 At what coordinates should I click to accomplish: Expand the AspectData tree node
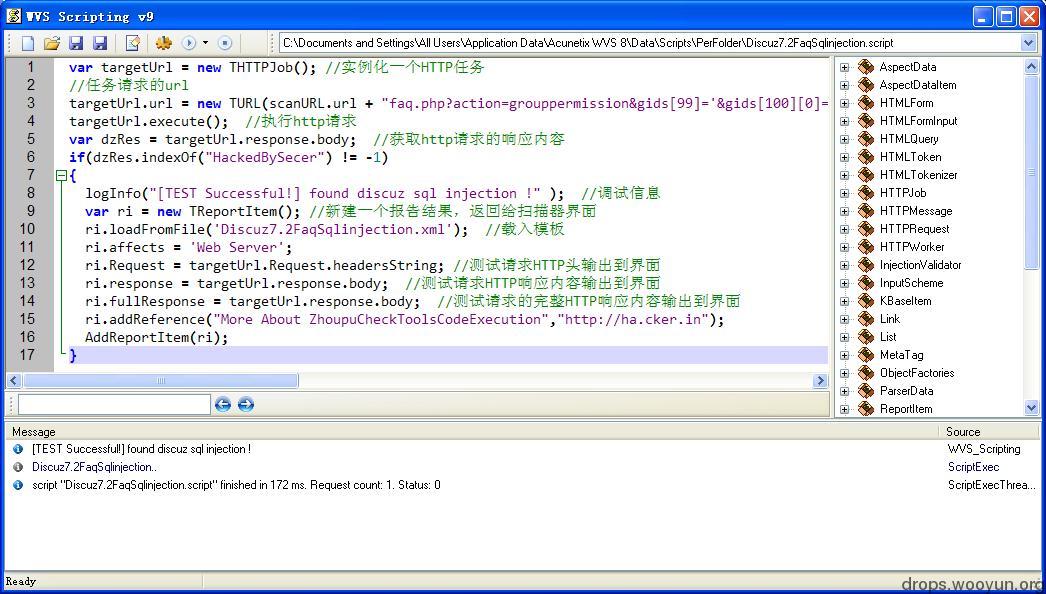pos(845,67)
